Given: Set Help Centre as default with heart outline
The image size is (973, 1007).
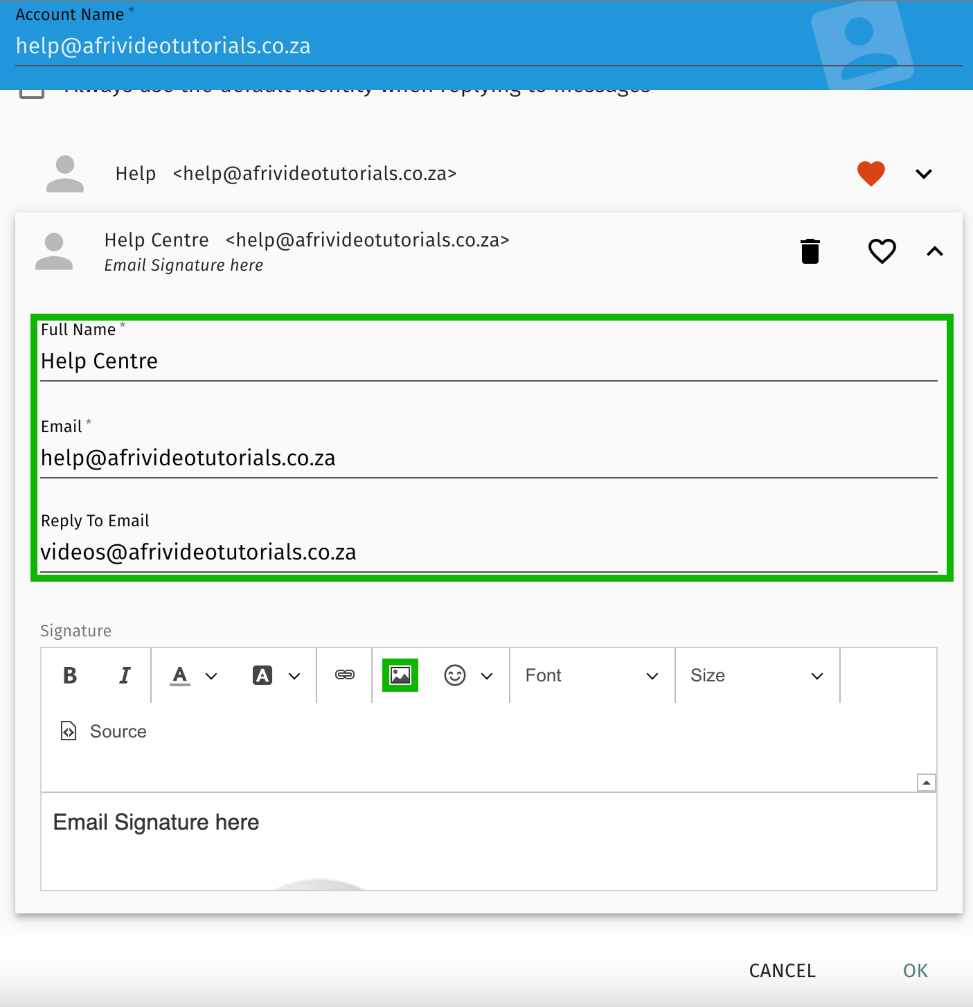Looking at the screenshot, I should (x=881, y=252).
